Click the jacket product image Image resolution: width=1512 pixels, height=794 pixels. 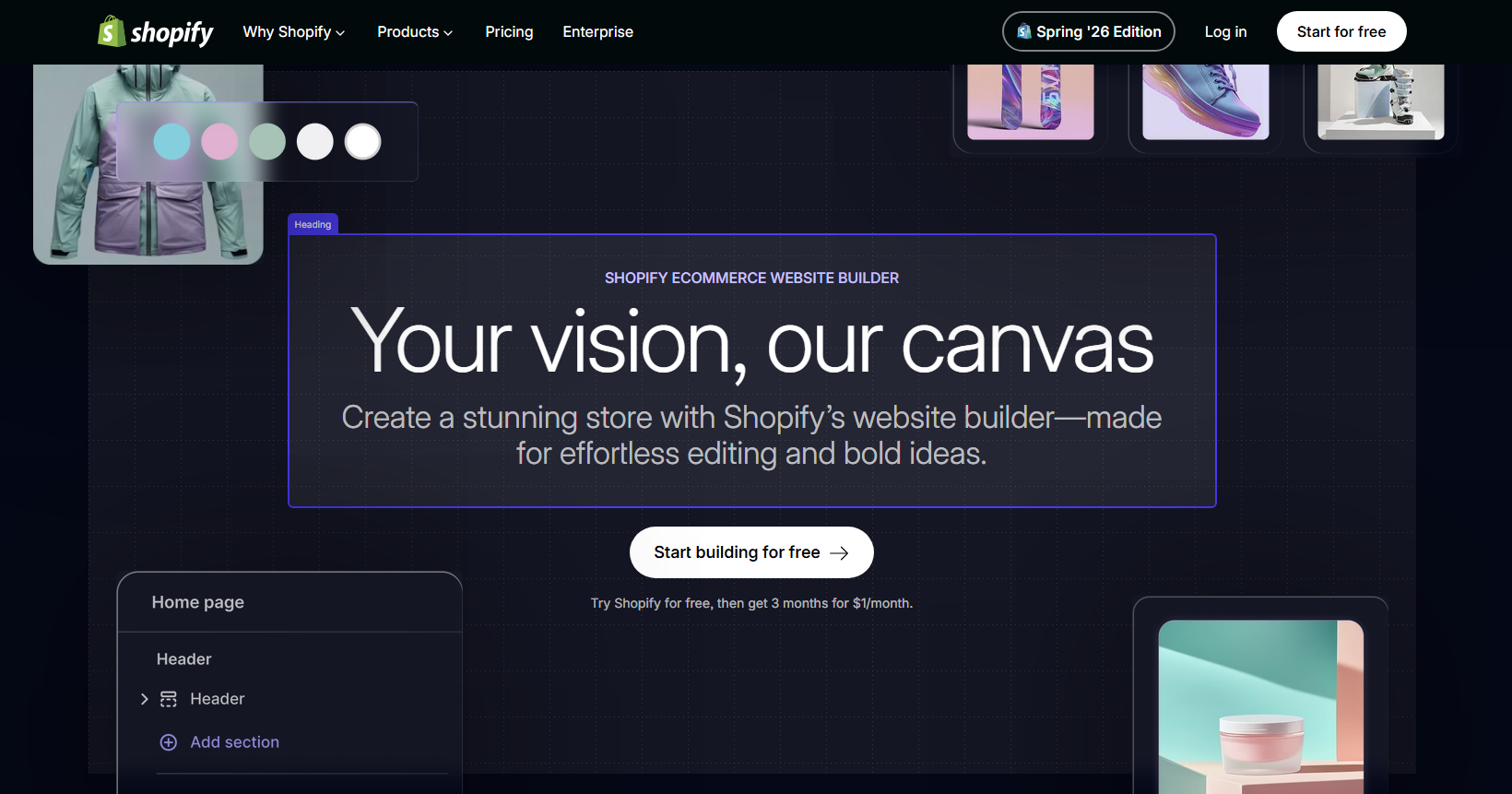tap(148, 164)
